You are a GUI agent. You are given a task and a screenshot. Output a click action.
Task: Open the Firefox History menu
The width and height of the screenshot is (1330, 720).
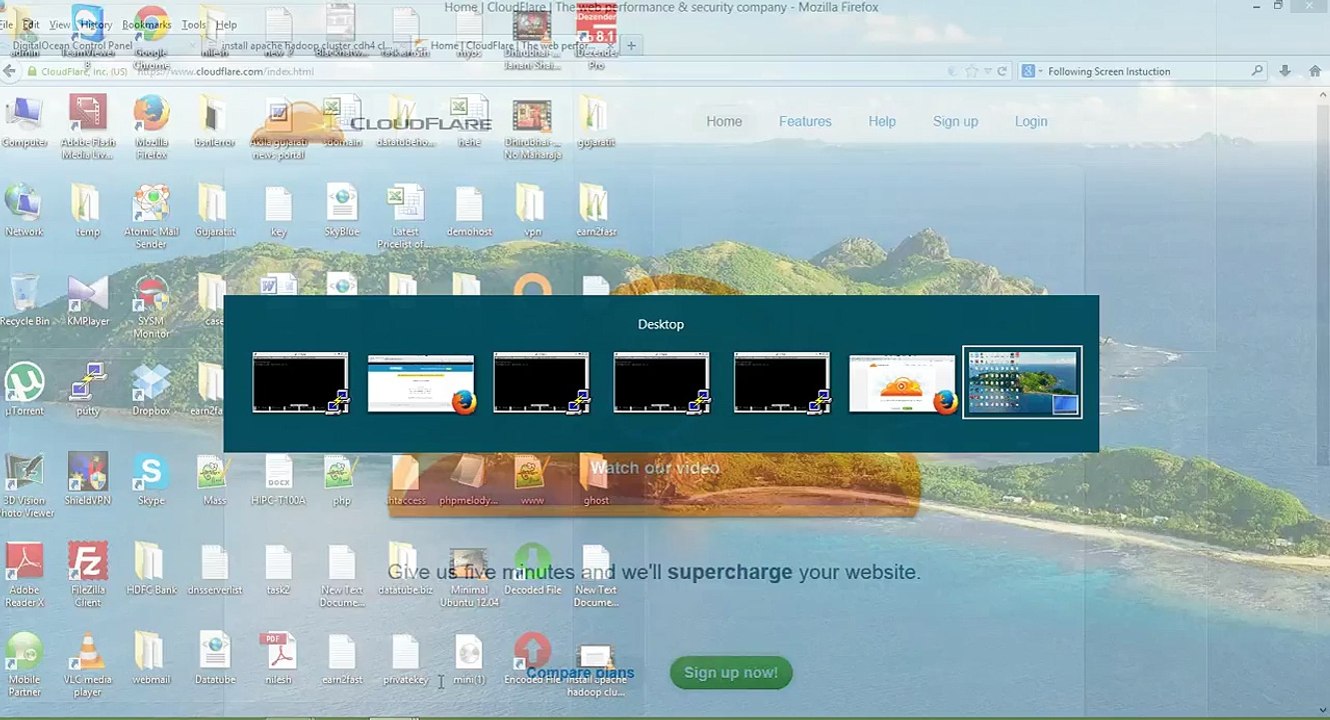95,24
